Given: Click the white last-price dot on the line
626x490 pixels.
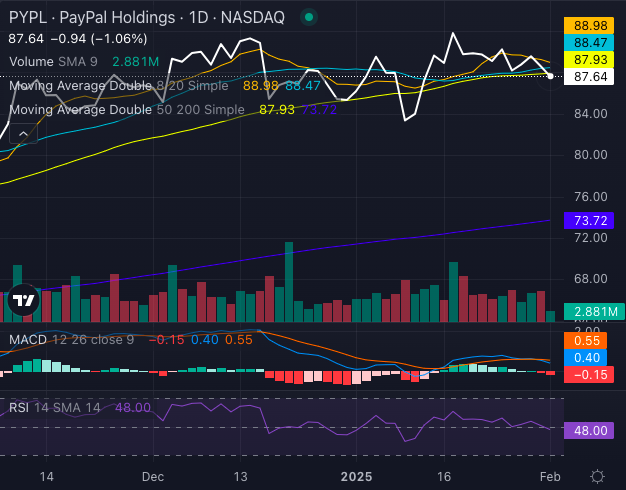Looking at the screenshot, I should pyautogui.click(x=552, y=76).
